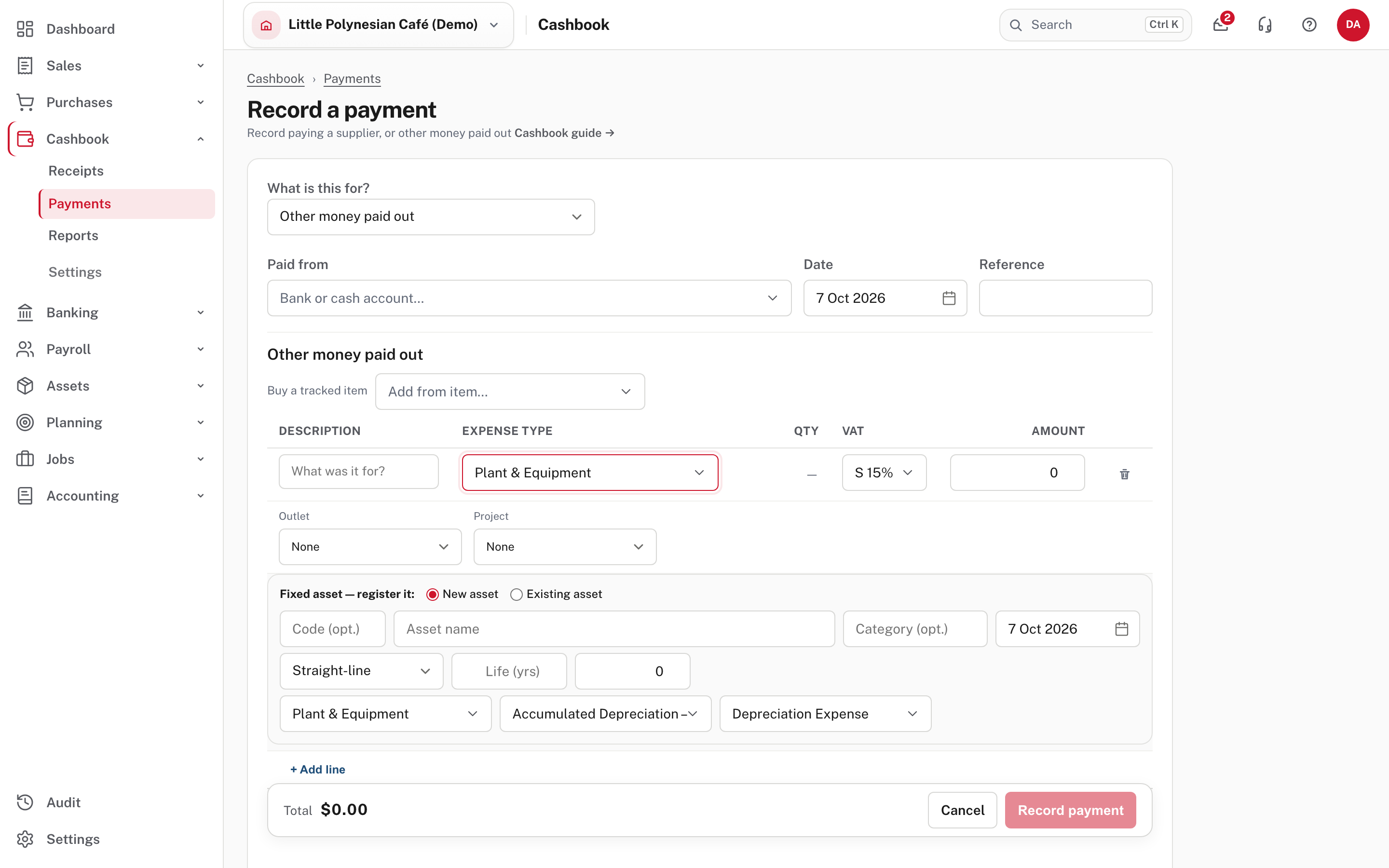Open Reports under Cashbook
Screen dimensions: 1389x868
pyautogui.click(x=73, y=235)
